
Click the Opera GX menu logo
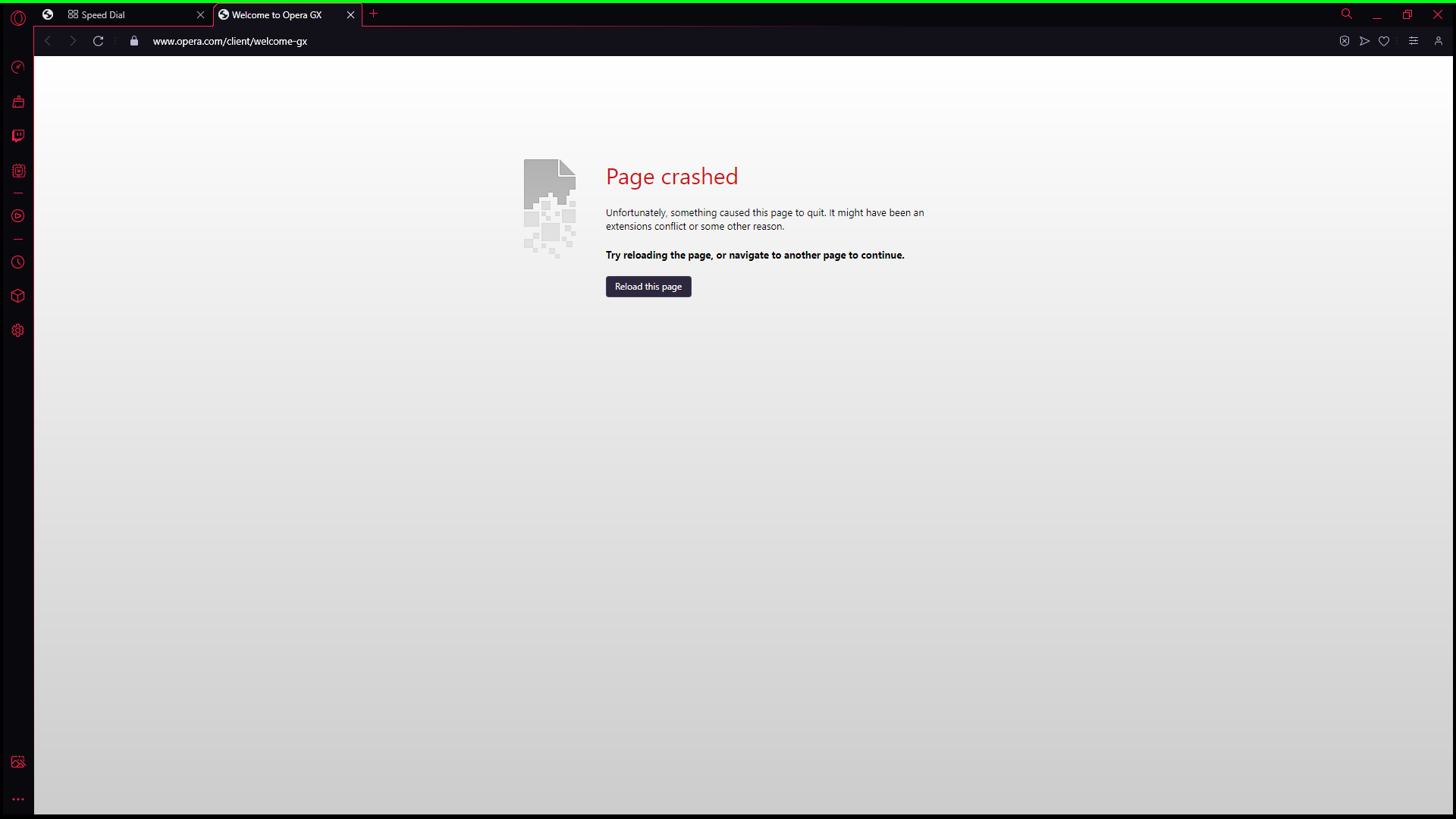(18, 17)
